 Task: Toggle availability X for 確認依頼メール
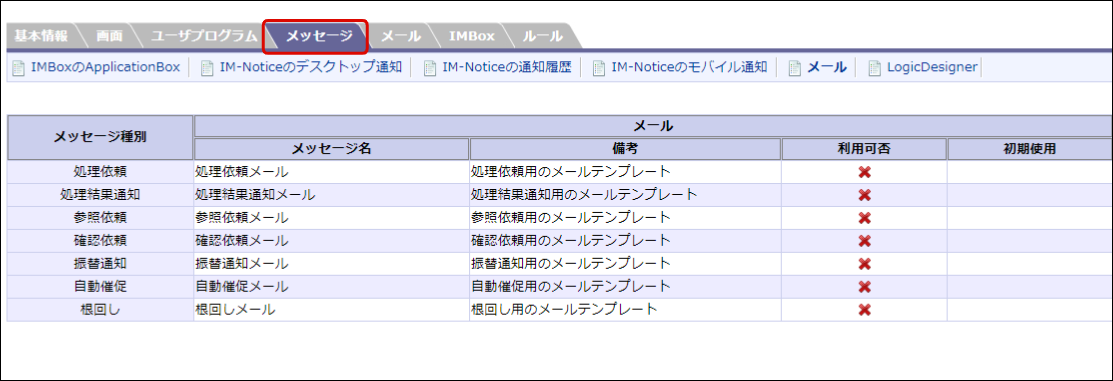(864, 241)
